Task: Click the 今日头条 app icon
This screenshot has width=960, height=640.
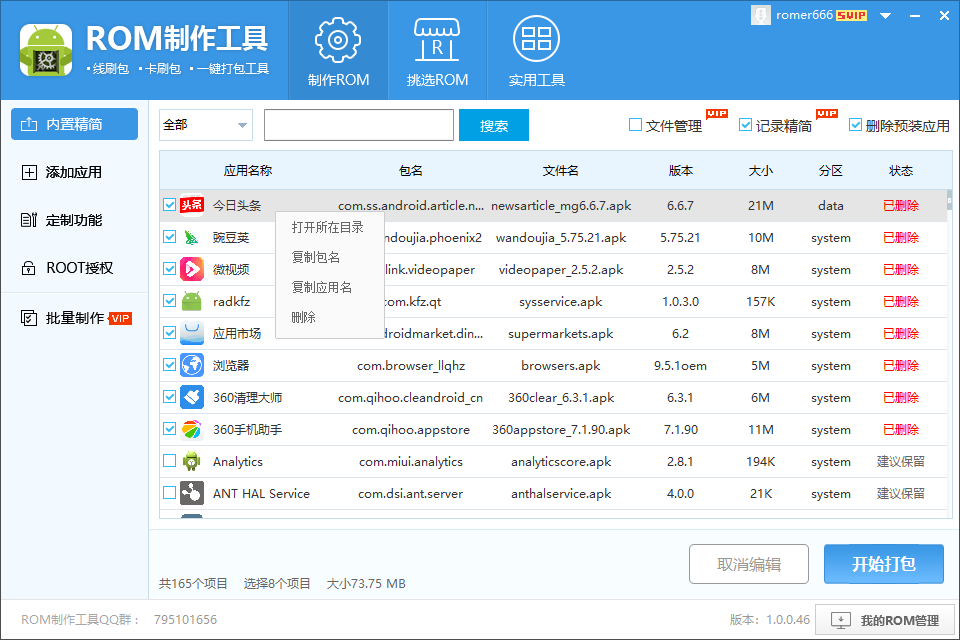Action: coord(192,206)
